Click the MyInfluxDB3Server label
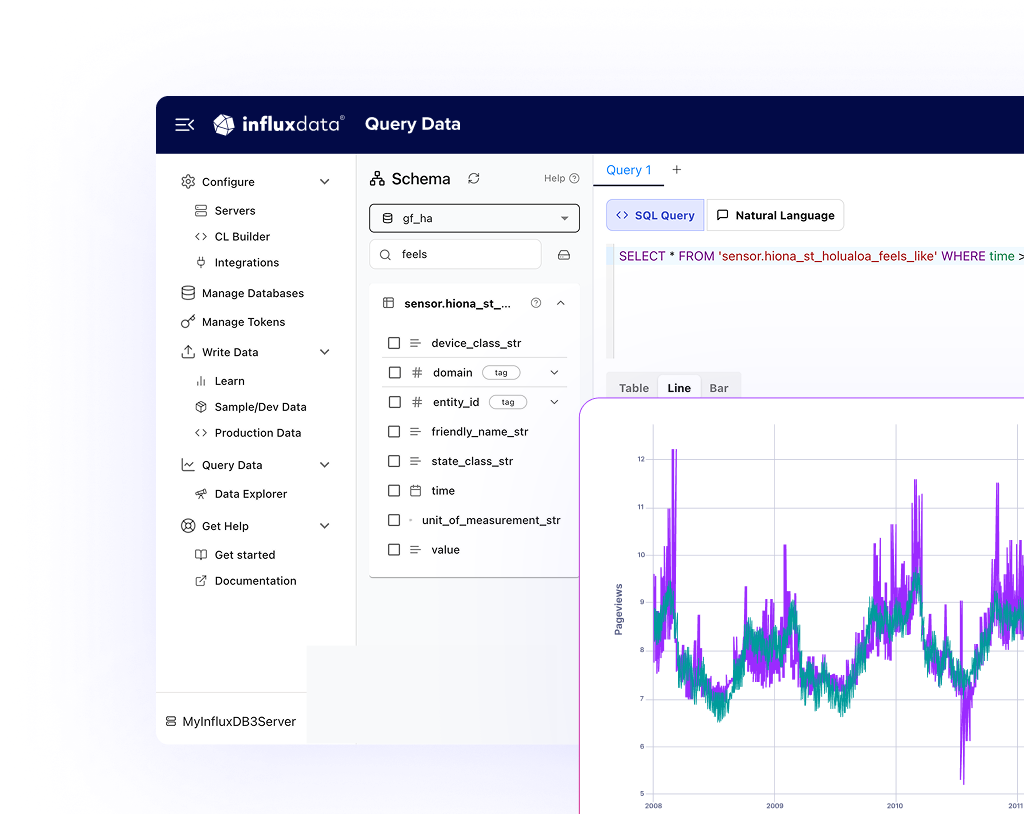The image size is (1024, 814). point(239,721)
